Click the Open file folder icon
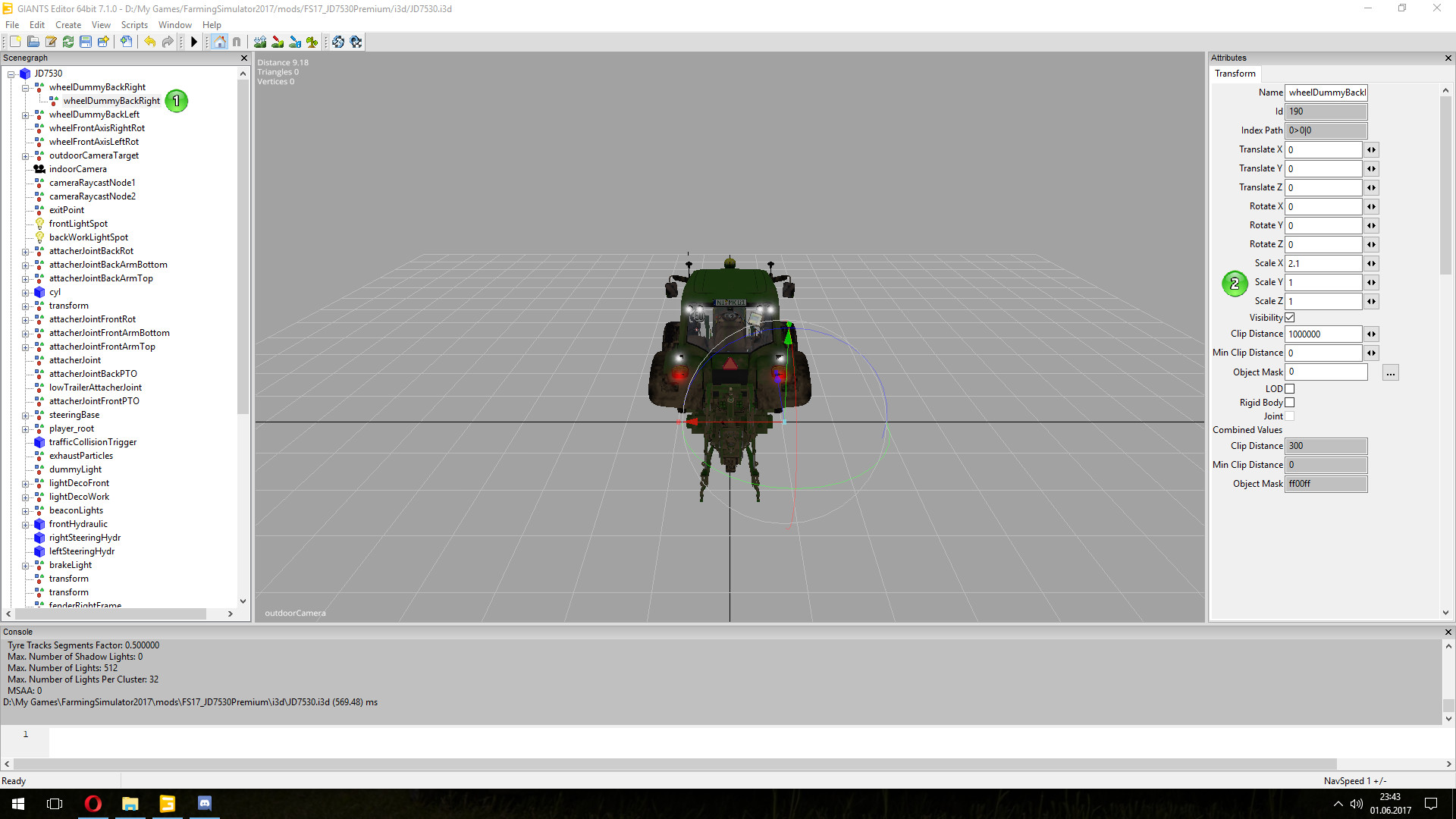1456x819 pixels. coord(33,42)
